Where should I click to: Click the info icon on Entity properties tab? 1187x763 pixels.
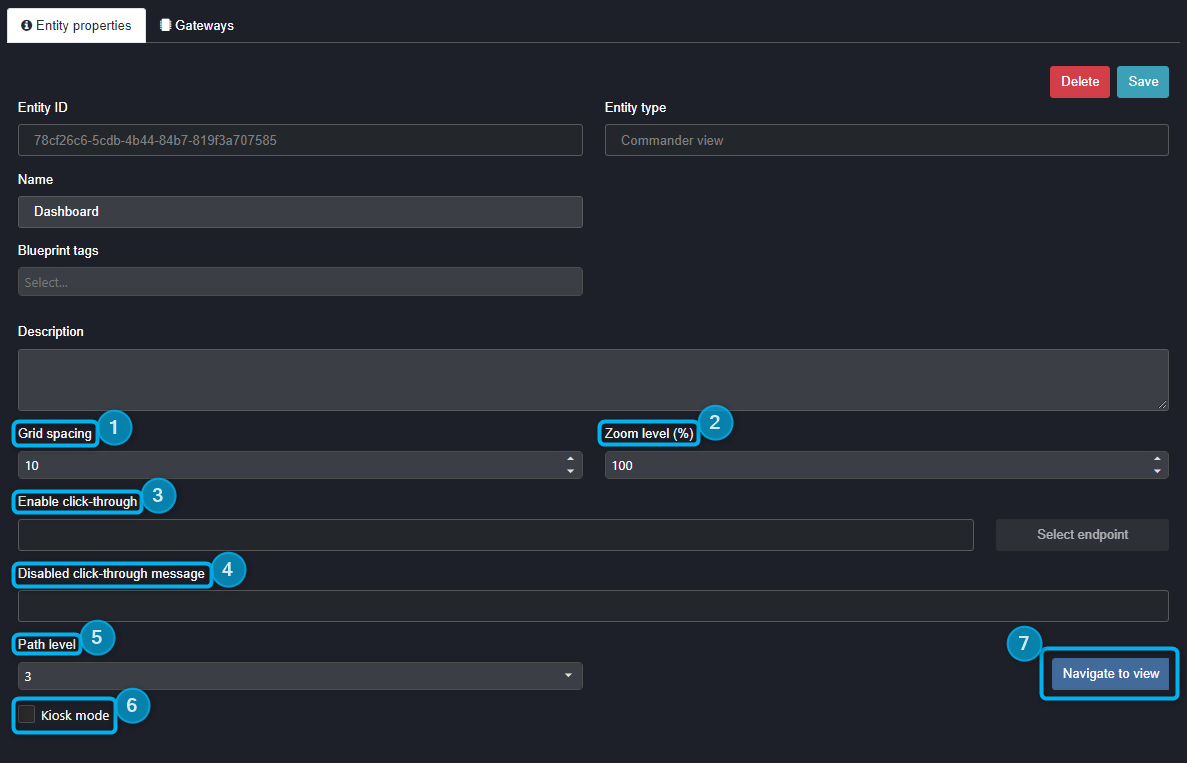[x=24, y=26]
